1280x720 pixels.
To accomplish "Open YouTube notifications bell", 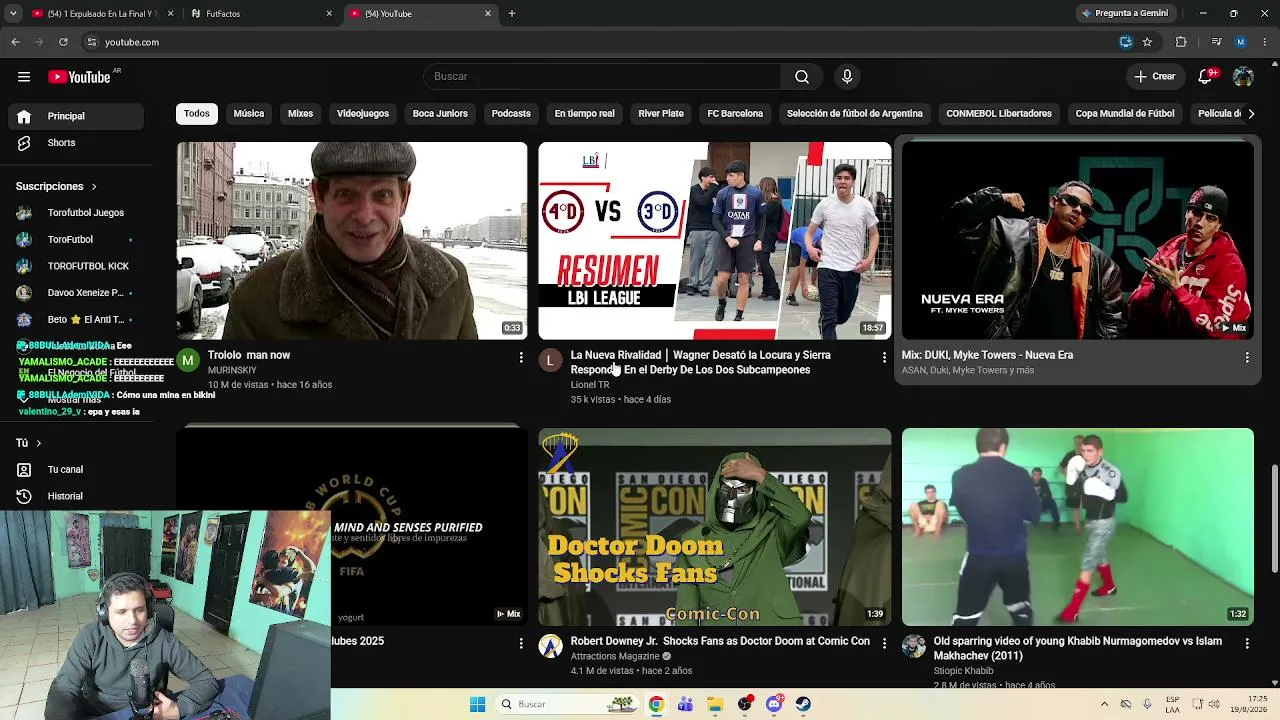I will pyautogui.click(x=1205, y=77).
